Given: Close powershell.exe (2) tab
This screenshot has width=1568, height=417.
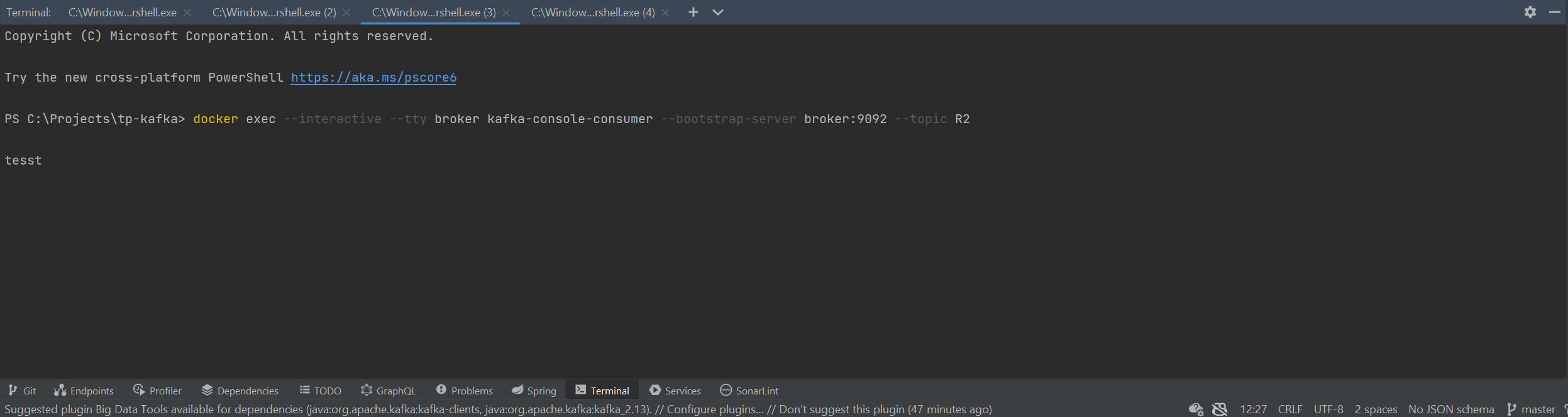Looking at the screenshot, I should 346,13.
